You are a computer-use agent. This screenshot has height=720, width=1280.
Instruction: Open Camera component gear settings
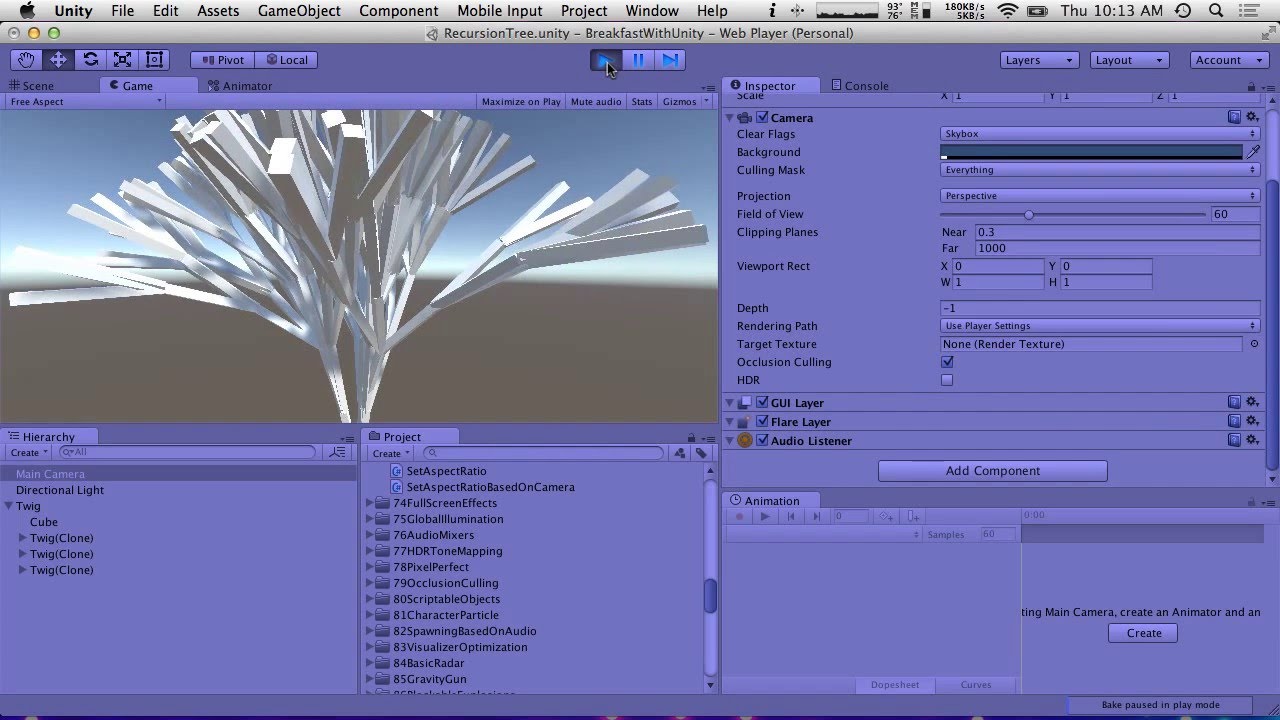[1251, 118]
